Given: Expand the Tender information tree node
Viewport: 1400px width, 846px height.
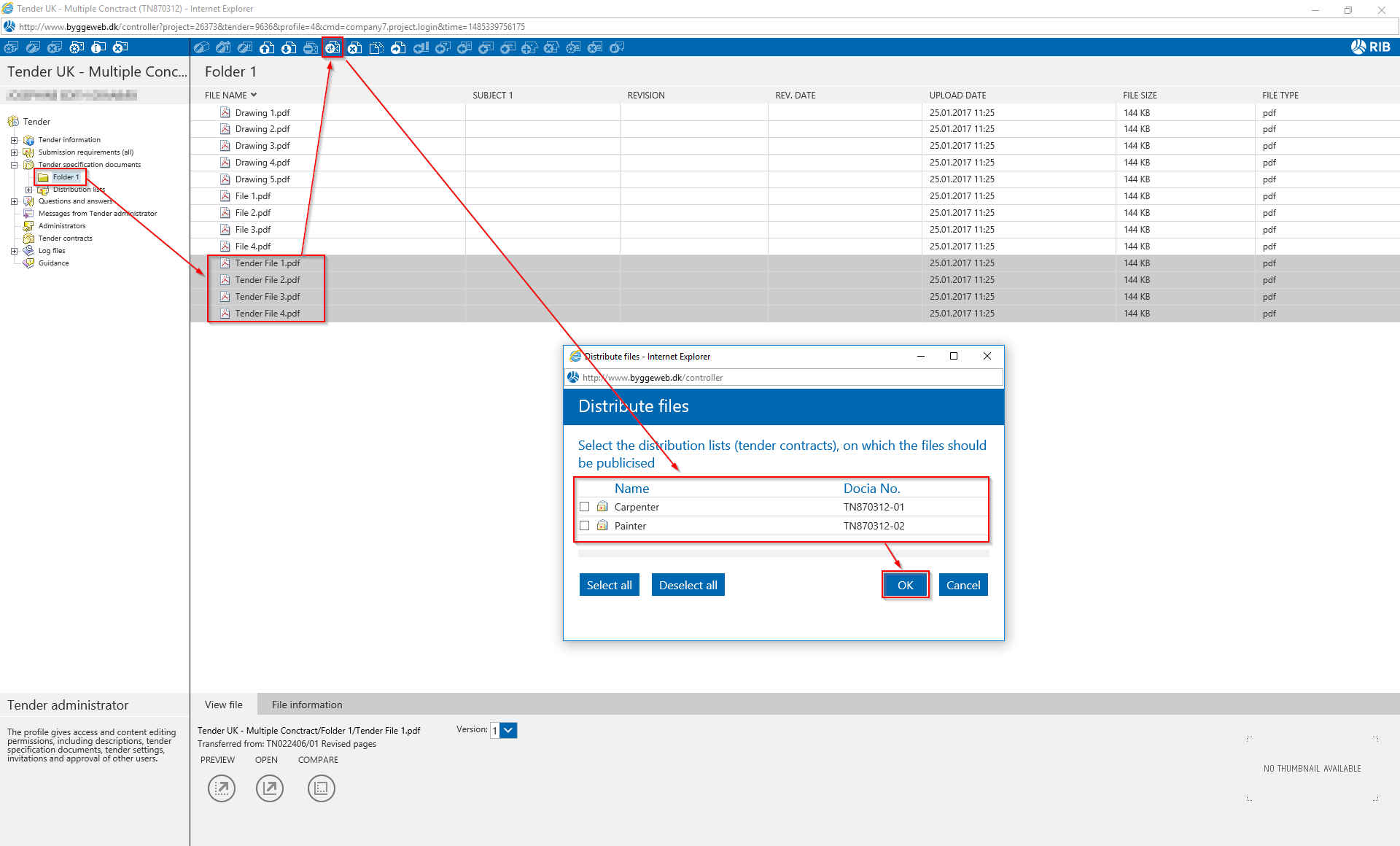Looking at the screenshot, I should pos(14,140).
